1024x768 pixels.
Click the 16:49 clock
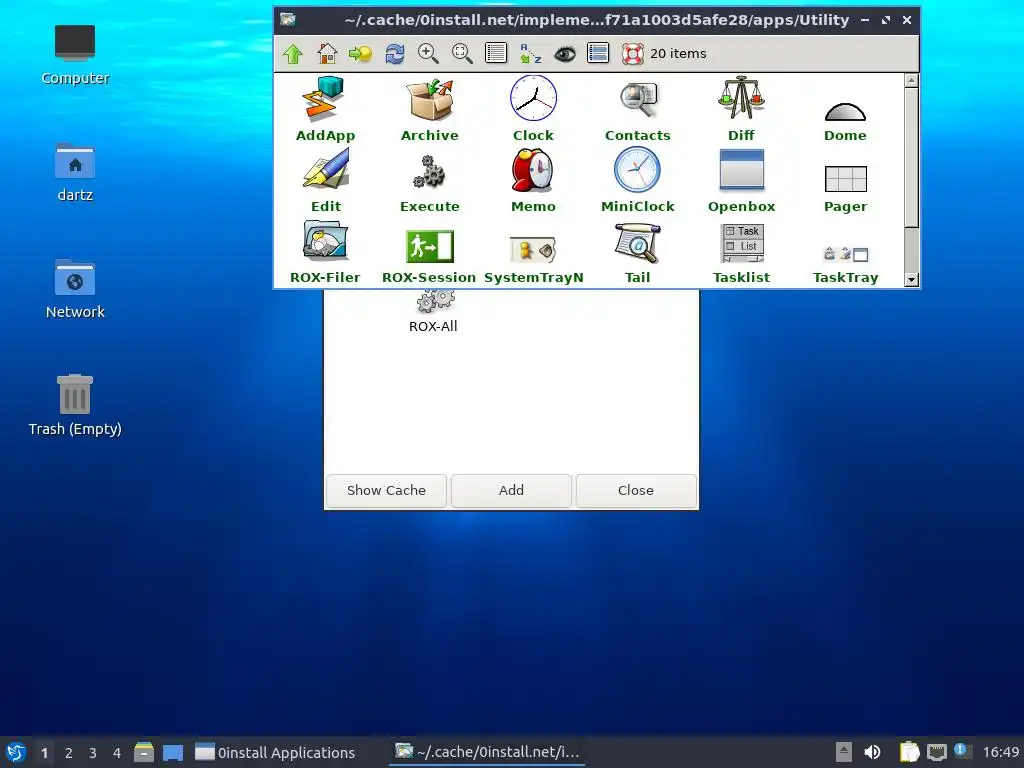coord(1001,752)
